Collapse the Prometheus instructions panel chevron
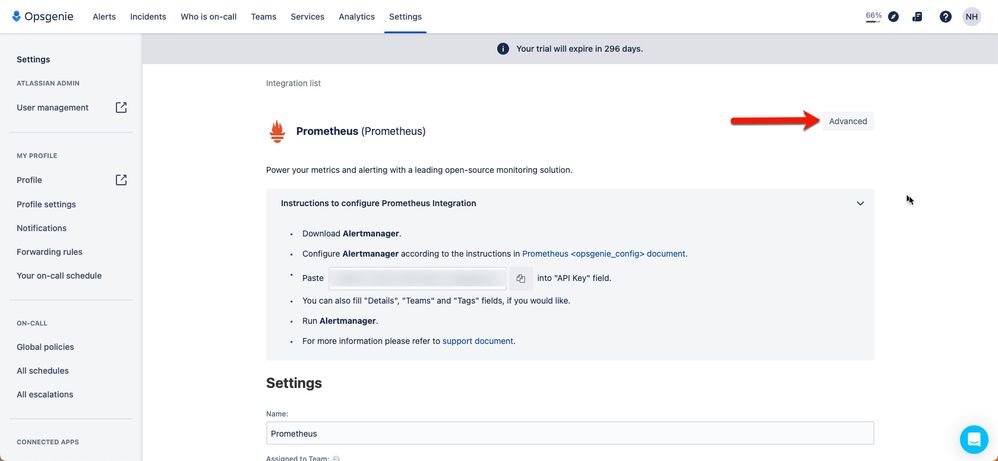The image size is (998, 461). pos(860,204)
